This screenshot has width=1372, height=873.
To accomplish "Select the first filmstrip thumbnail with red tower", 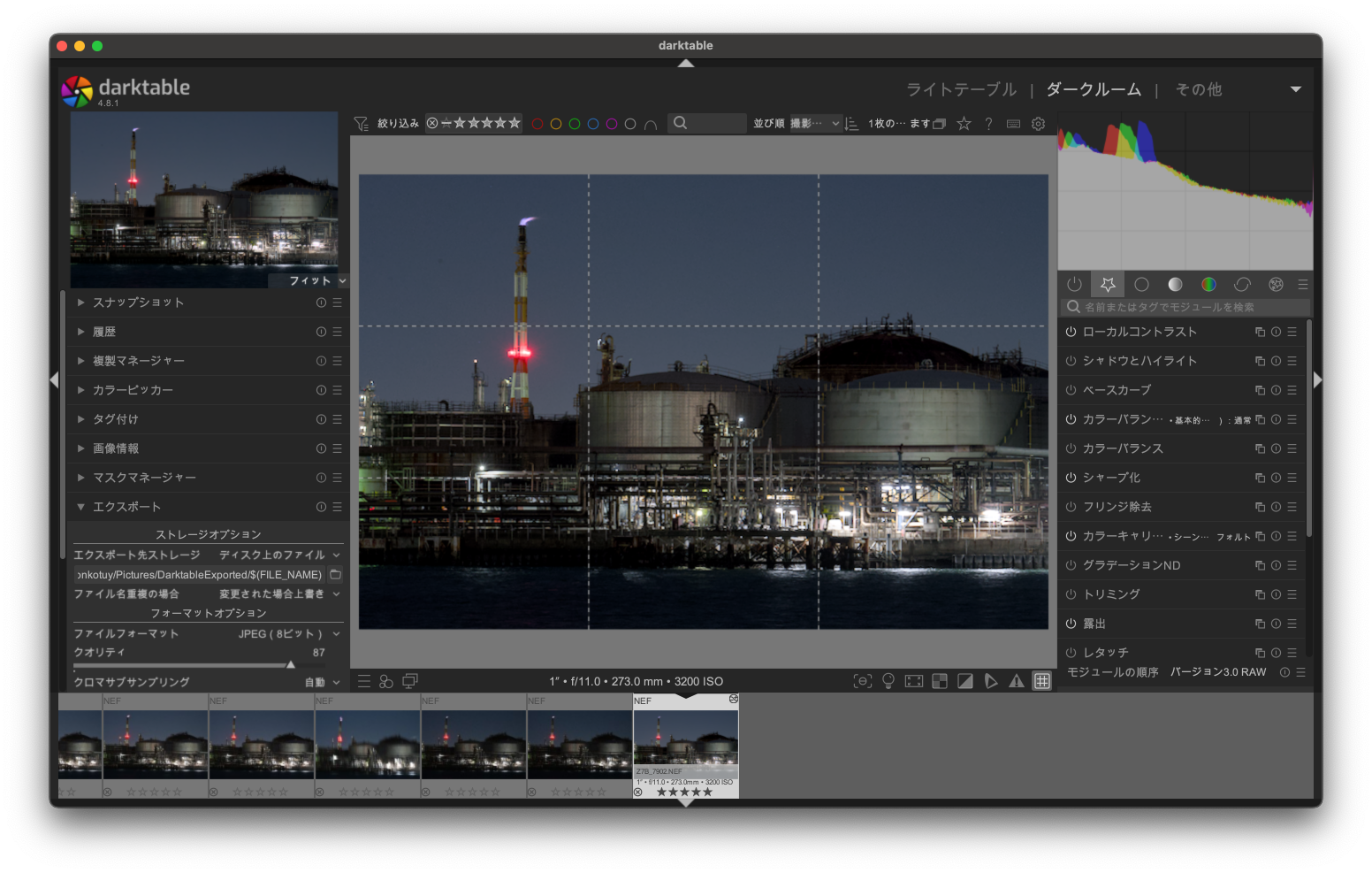I will click(156, 746).
